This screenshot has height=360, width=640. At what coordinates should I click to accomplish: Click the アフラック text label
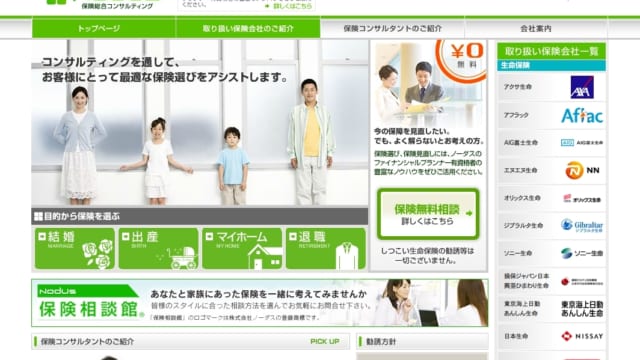tap(516, 116)
